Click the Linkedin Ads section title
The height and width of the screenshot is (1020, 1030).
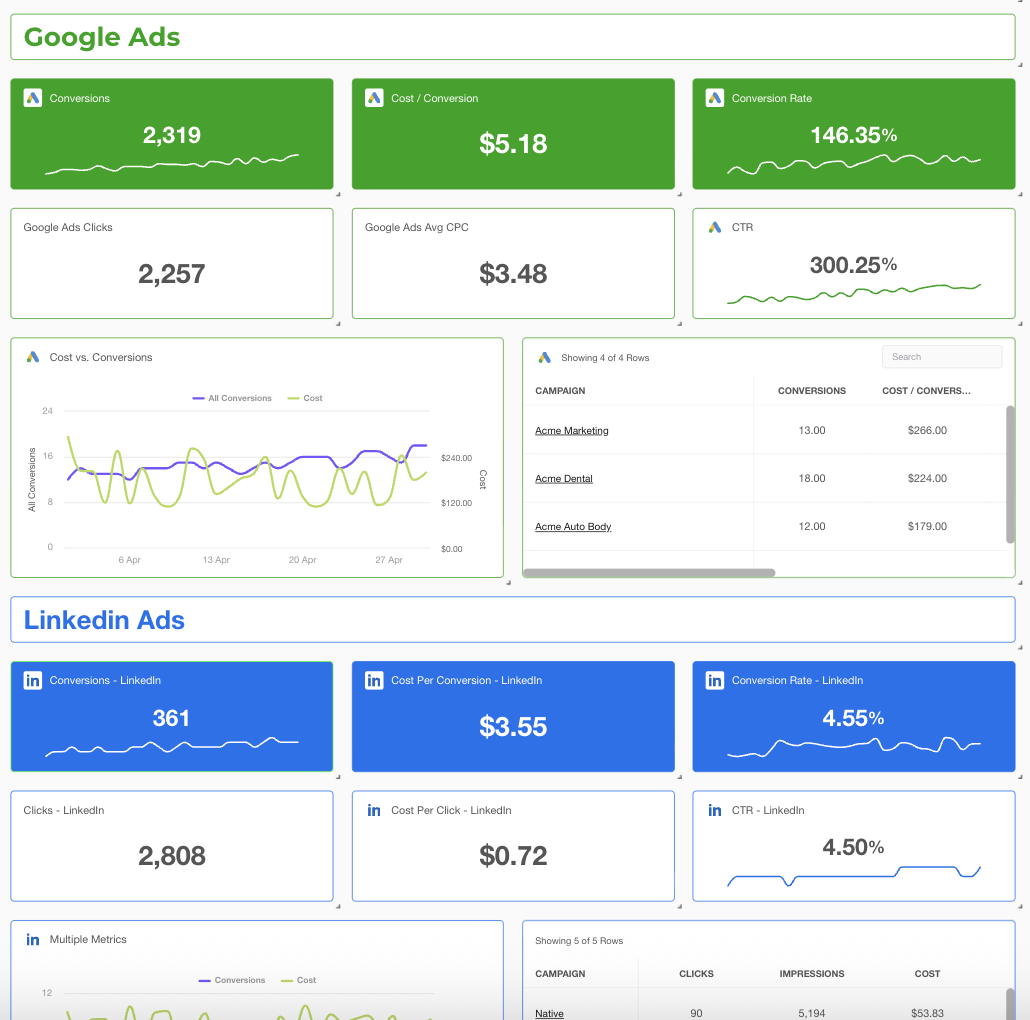click(x=104, y=620)
